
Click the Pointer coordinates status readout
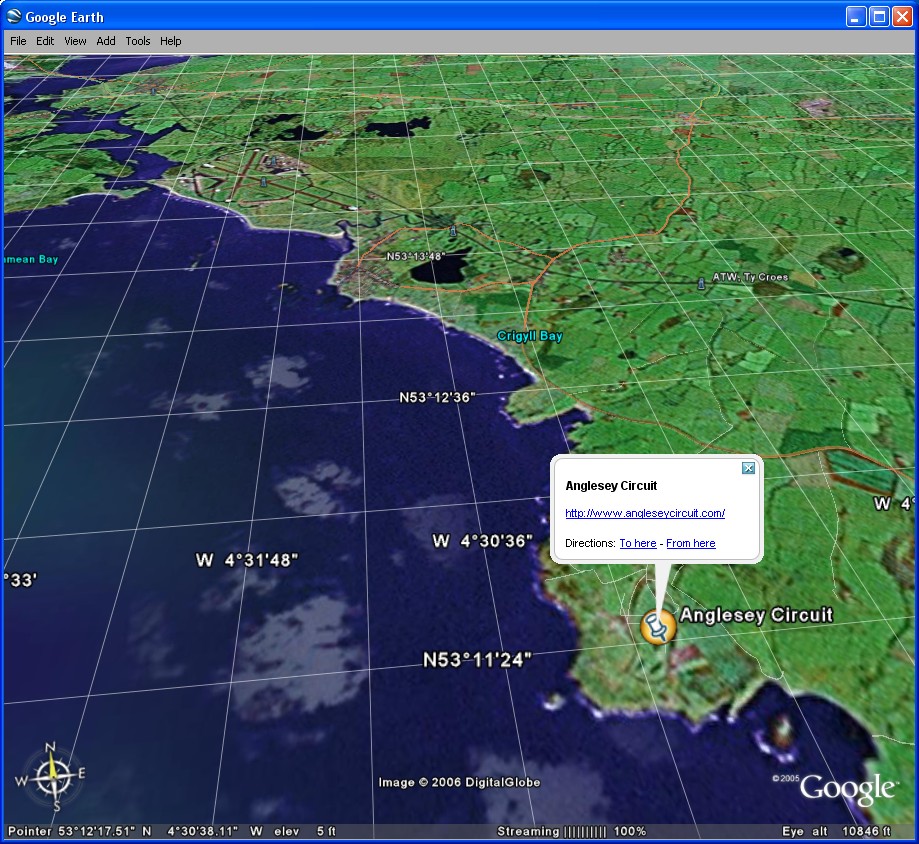tap(134, 831)
